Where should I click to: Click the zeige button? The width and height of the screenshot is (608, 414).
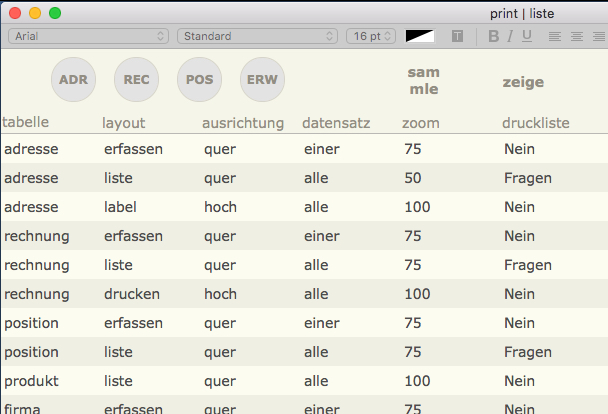tap(523, 82)
